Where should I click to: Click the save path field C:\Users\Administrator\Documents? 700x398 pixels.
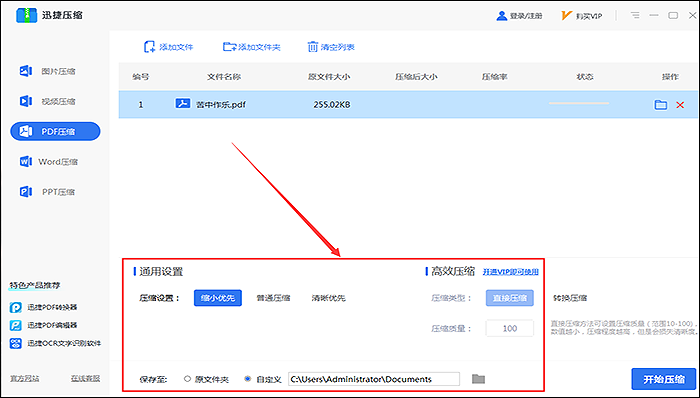(x=374, y=379)
